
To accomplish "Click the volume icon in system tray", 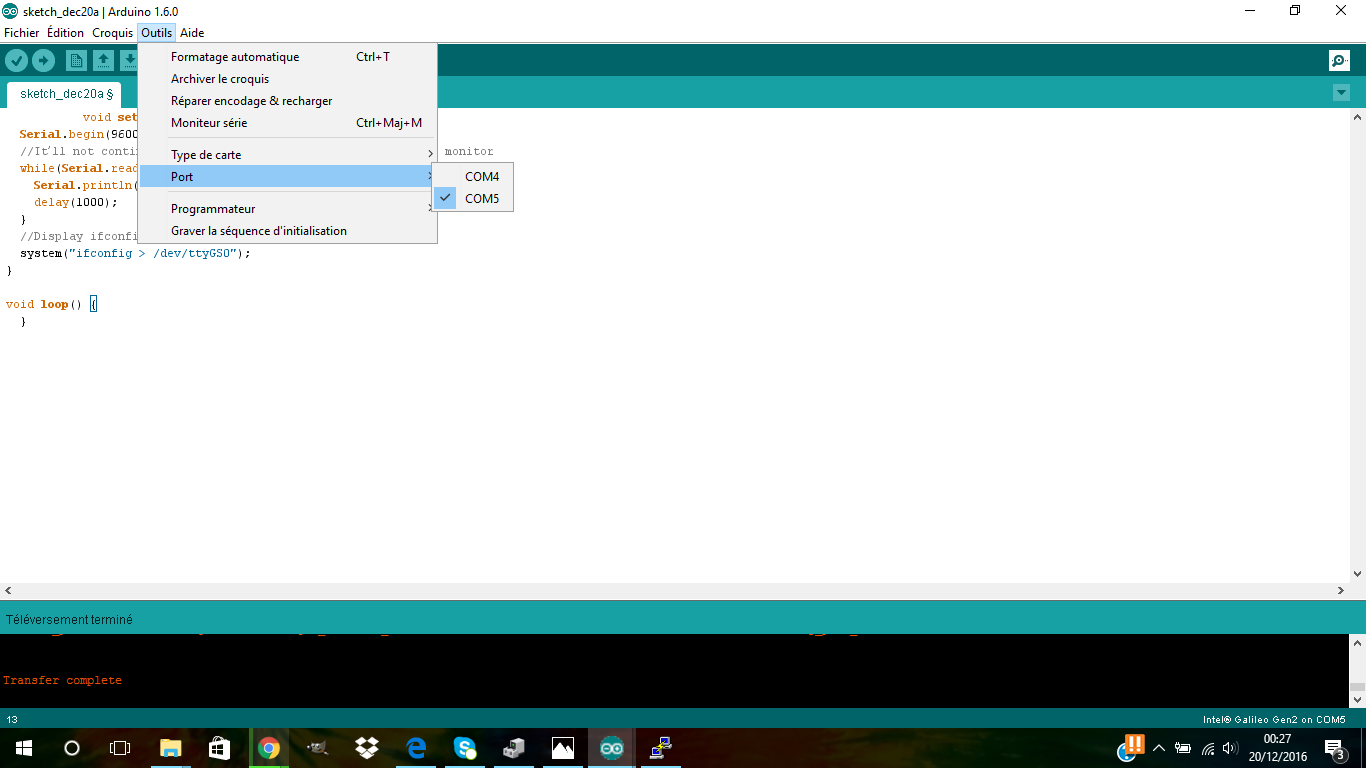I will tap(1229, 748).
